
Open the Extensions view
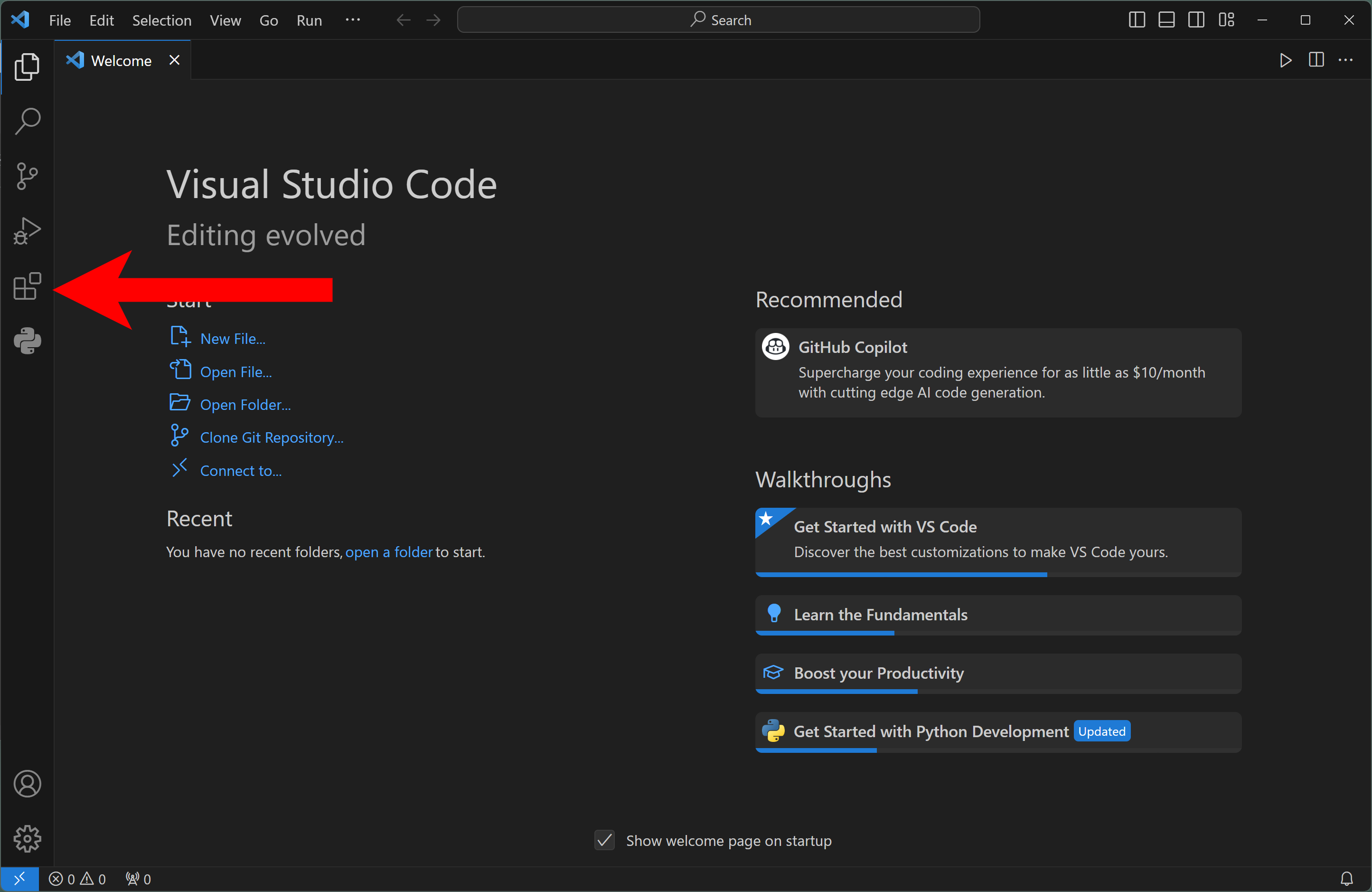point(27,286)
